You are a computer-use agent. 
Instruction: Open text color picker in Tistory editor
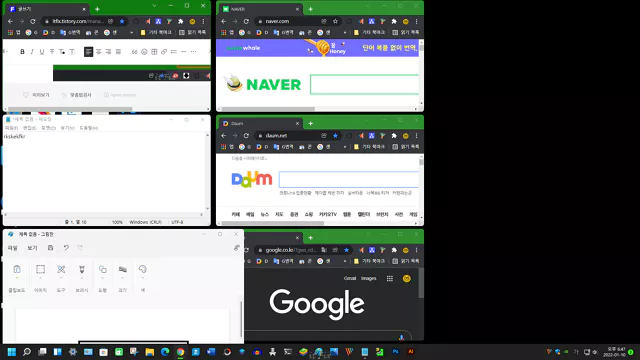pos(62,52)
